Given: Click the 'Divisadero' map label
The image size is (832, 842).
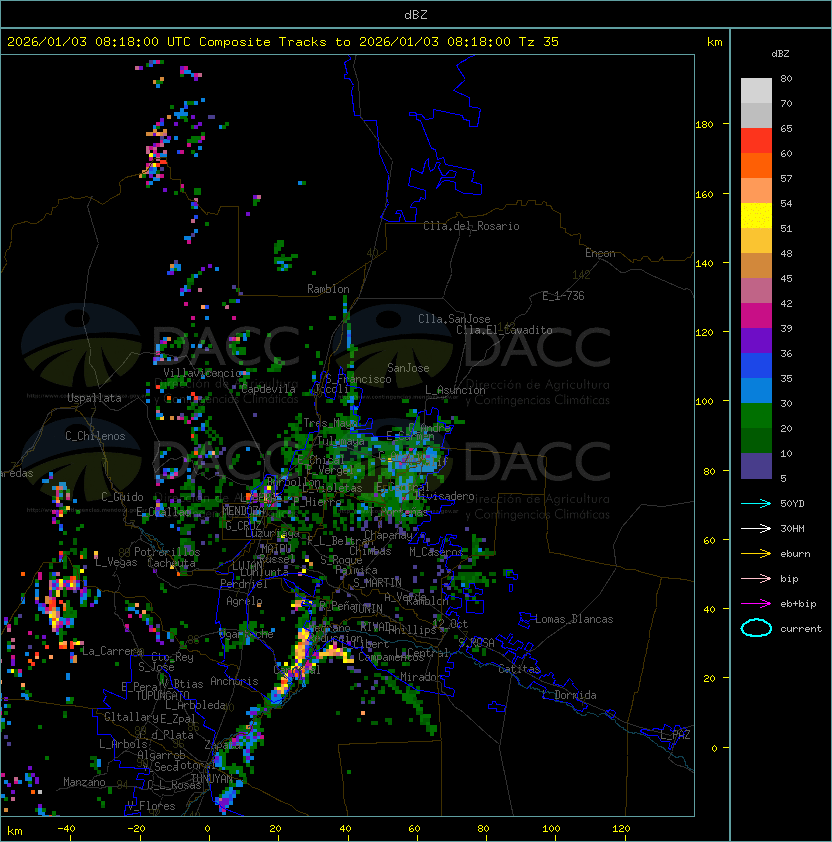Looking at the screenshot, I should (x=444, y=496).
